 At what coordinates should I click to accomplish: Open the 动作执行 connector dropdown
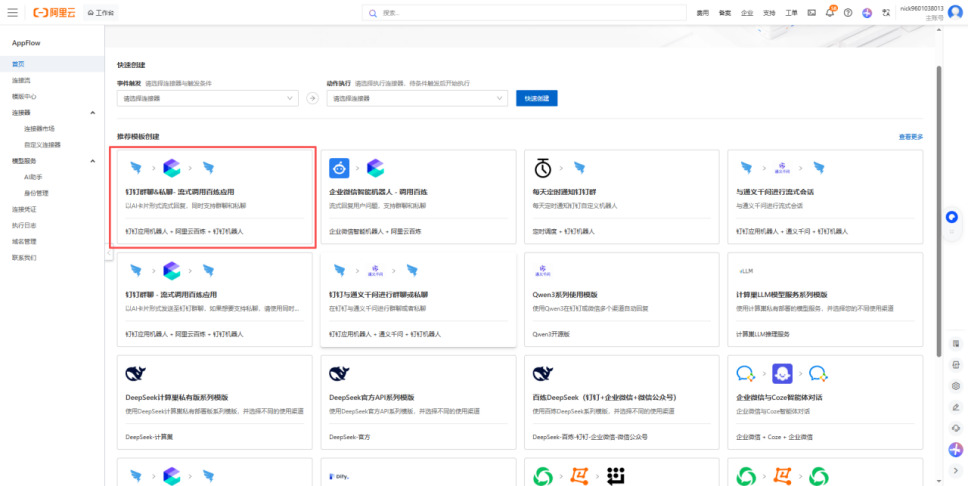(x=417, y=98)
